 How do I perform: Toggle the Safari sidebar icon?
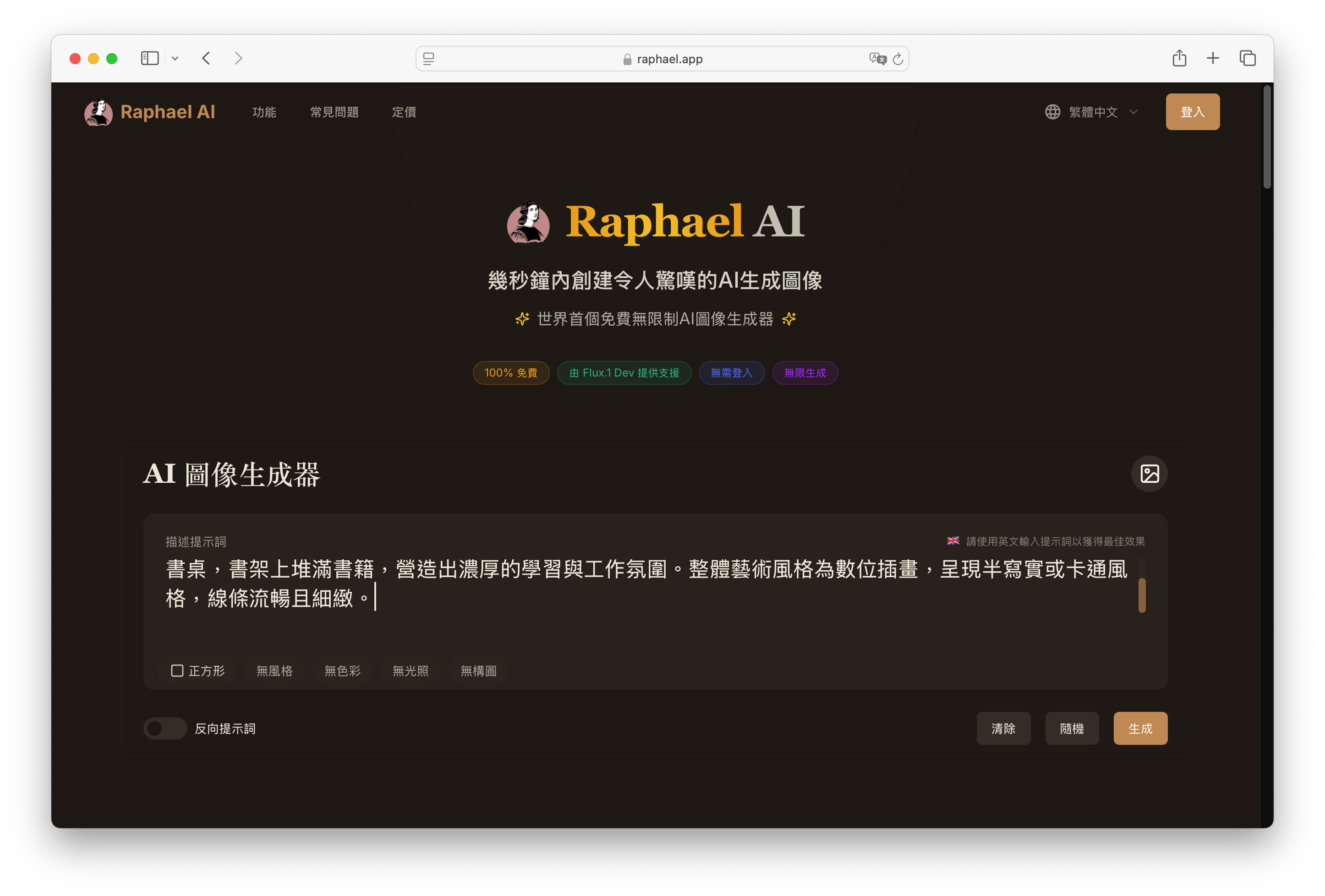click(149, 58)
